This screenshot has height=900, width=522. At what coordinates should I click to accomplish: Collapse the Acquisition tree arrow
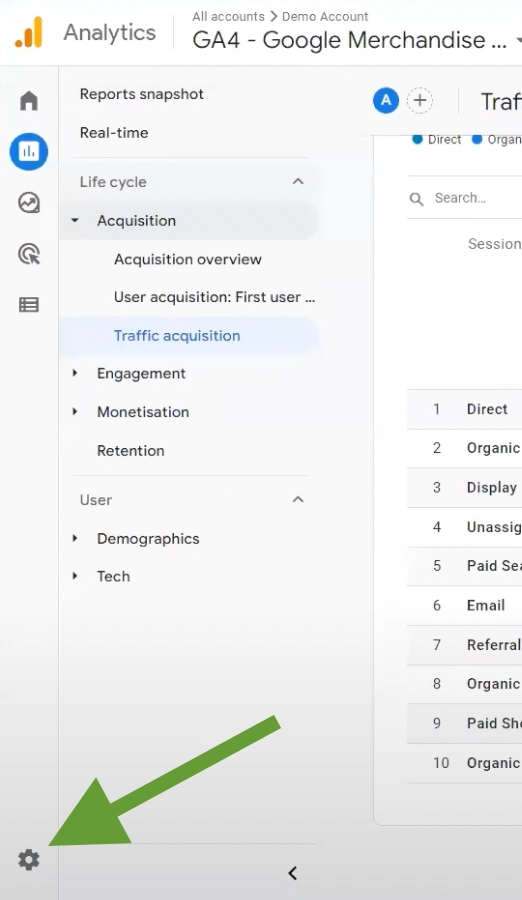tap(75, 220)
